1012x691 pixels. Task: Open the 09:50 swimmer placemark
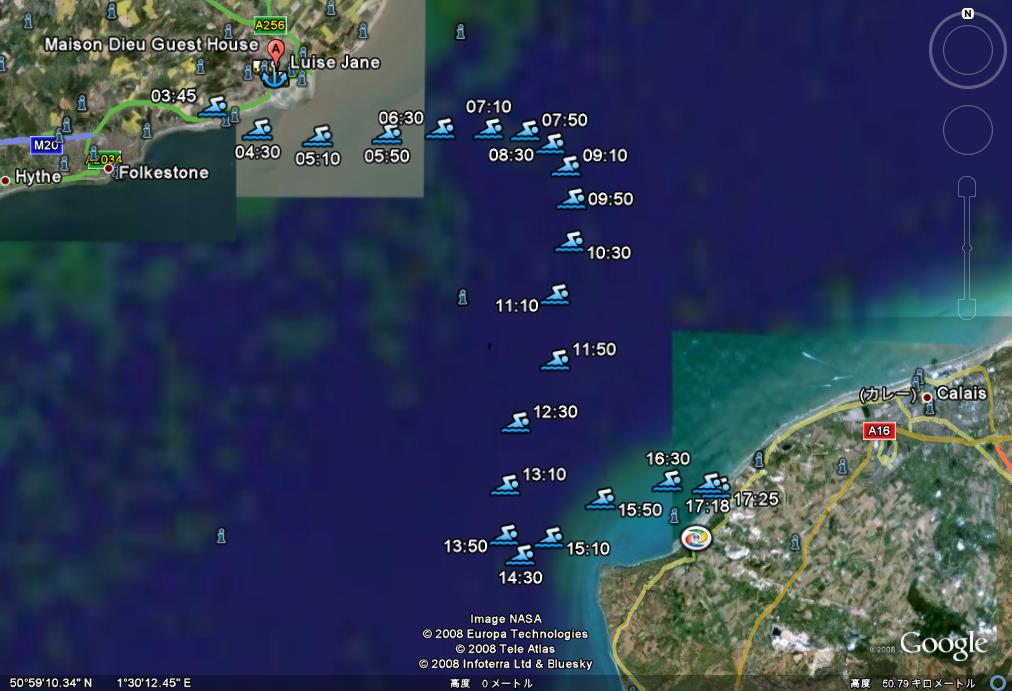[571, 200]
